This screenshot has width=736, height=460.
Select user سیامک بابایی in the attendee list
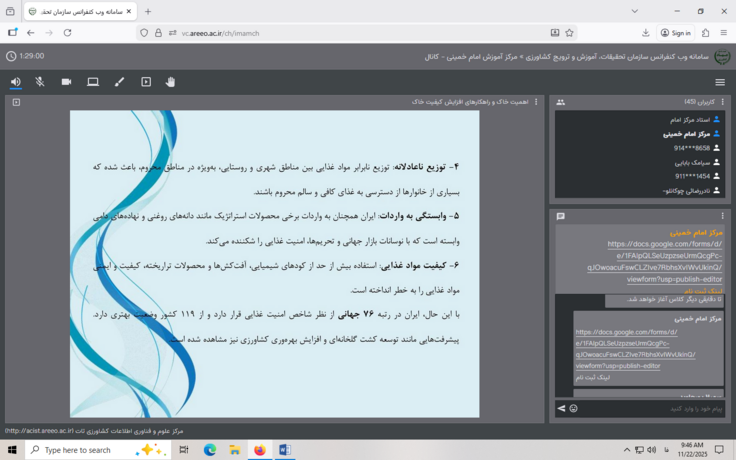pos(691,162)
